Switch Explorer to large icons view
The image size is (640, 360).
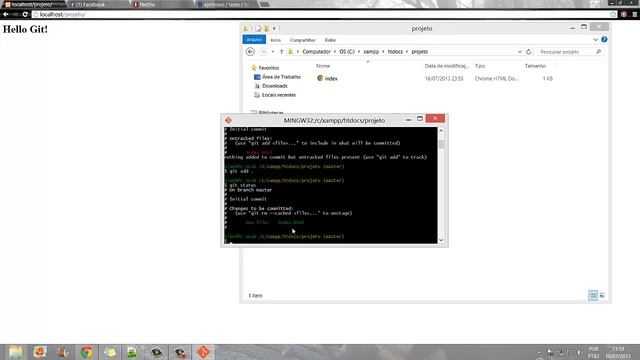click(602, 295)
